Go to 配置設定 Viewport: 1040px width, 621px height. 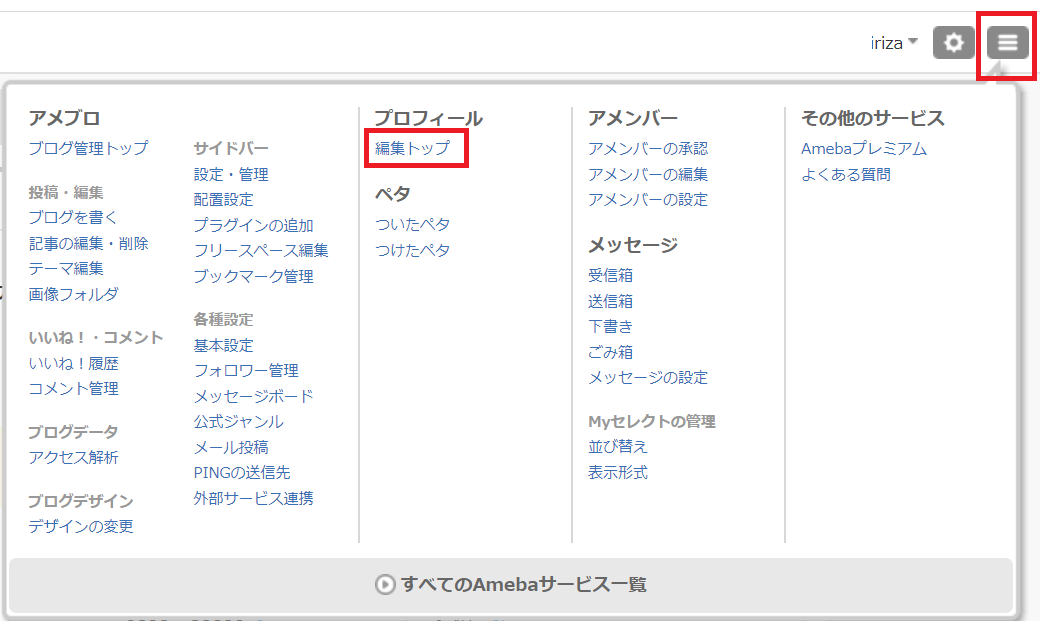pyautogui.click(x=224, y=200)
